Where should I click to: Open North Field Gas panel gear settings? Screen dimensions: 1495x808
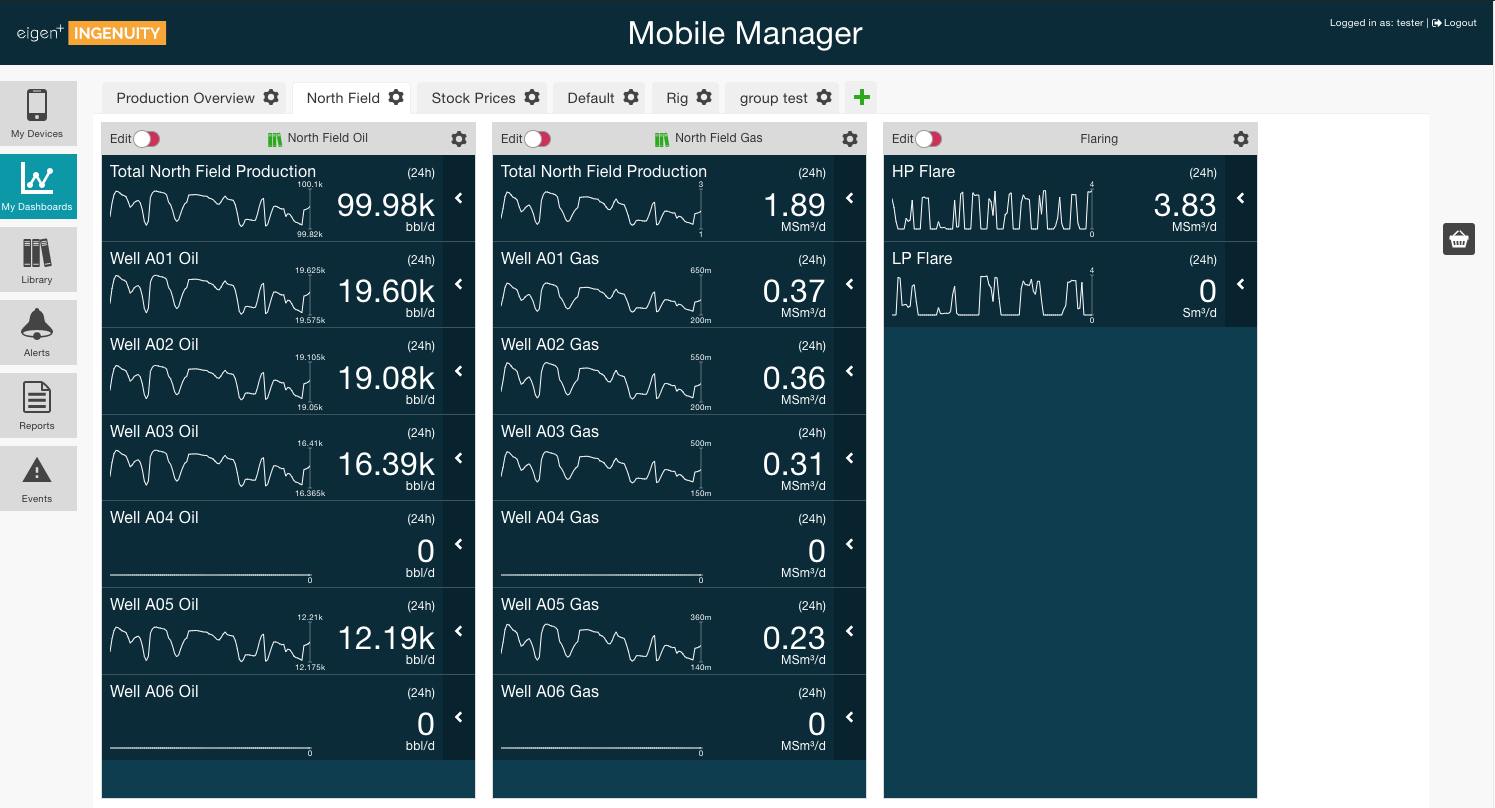pos(850,139)
